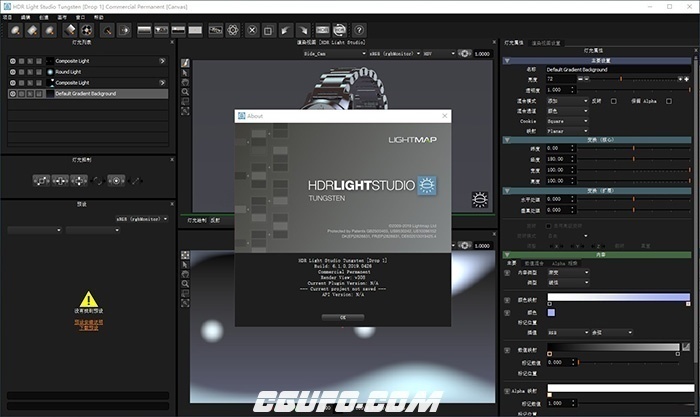The width and height of the screenshot is (700, 417).
Task: Expand the first Composite Light arrow
Action: [162, 62]
